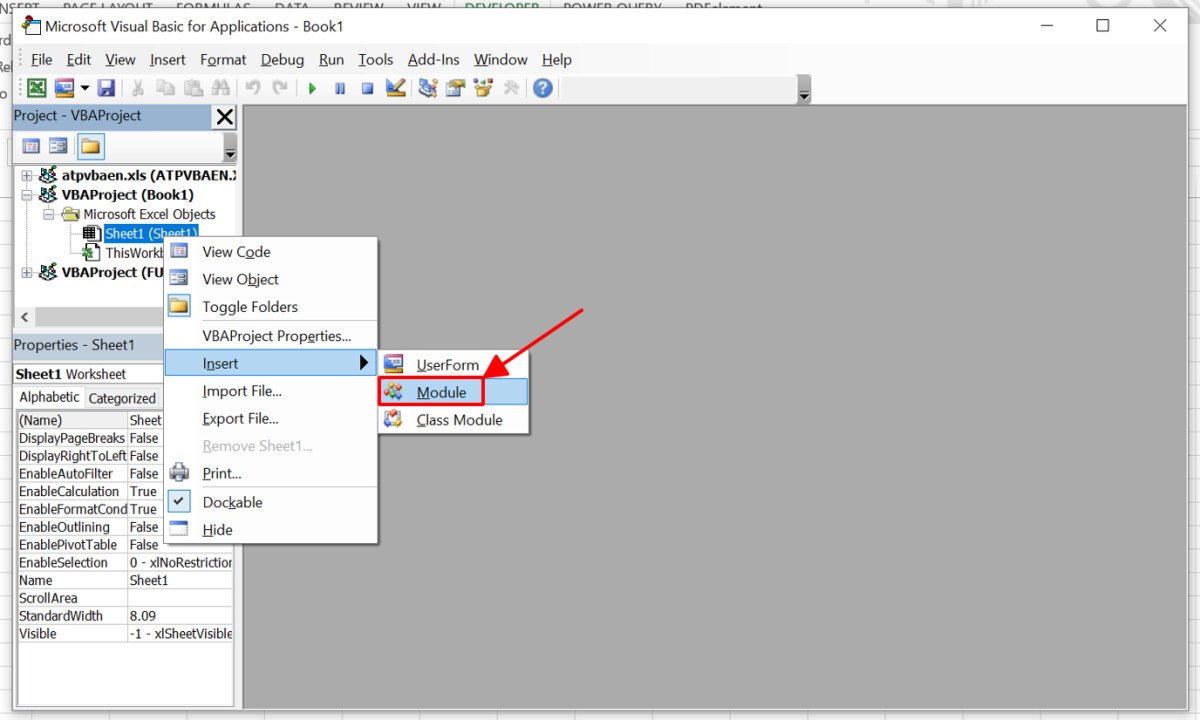Open the Window menu
This screenshot has height=720, width=1200.
(501, 60)
